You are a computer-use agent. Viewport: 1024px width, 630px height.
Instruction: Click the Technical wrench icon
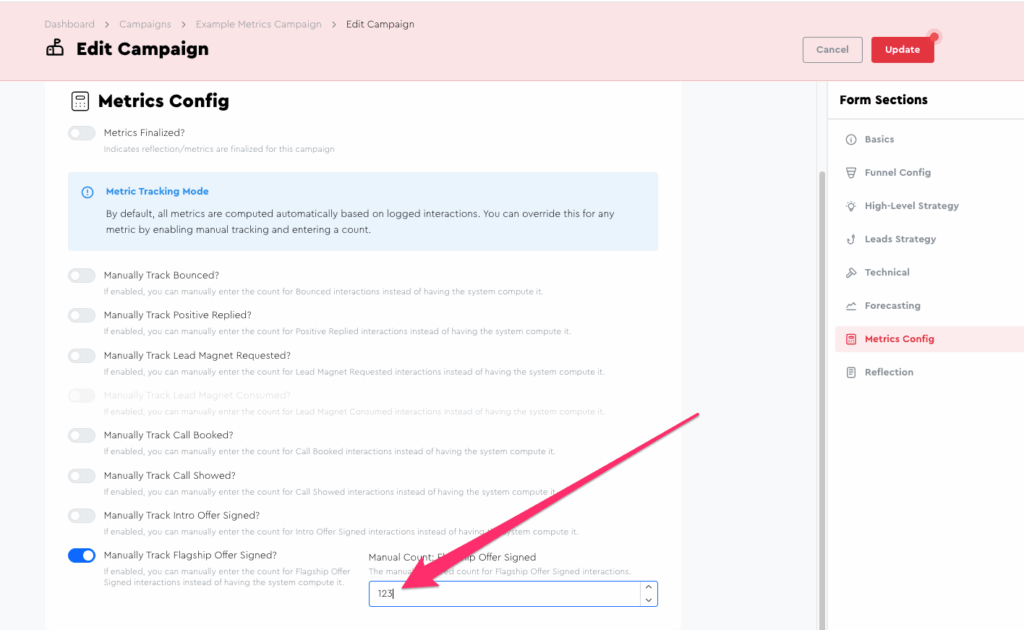pyautogui.click(x=851, y=273)
